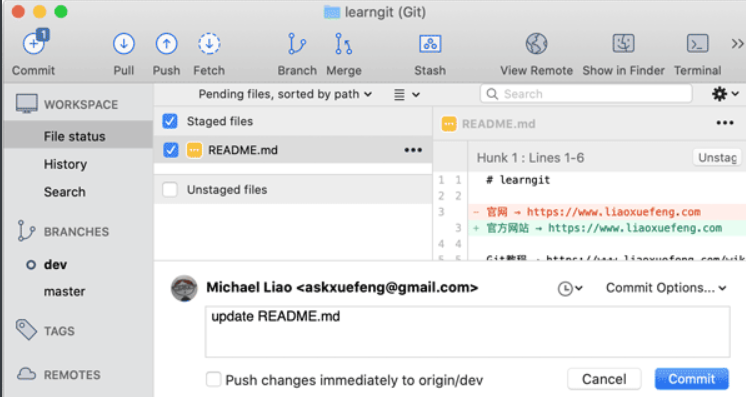Click the author avatar image
Image resolution: width=746 pixels, height=397 pixels.
click(184, 288)
